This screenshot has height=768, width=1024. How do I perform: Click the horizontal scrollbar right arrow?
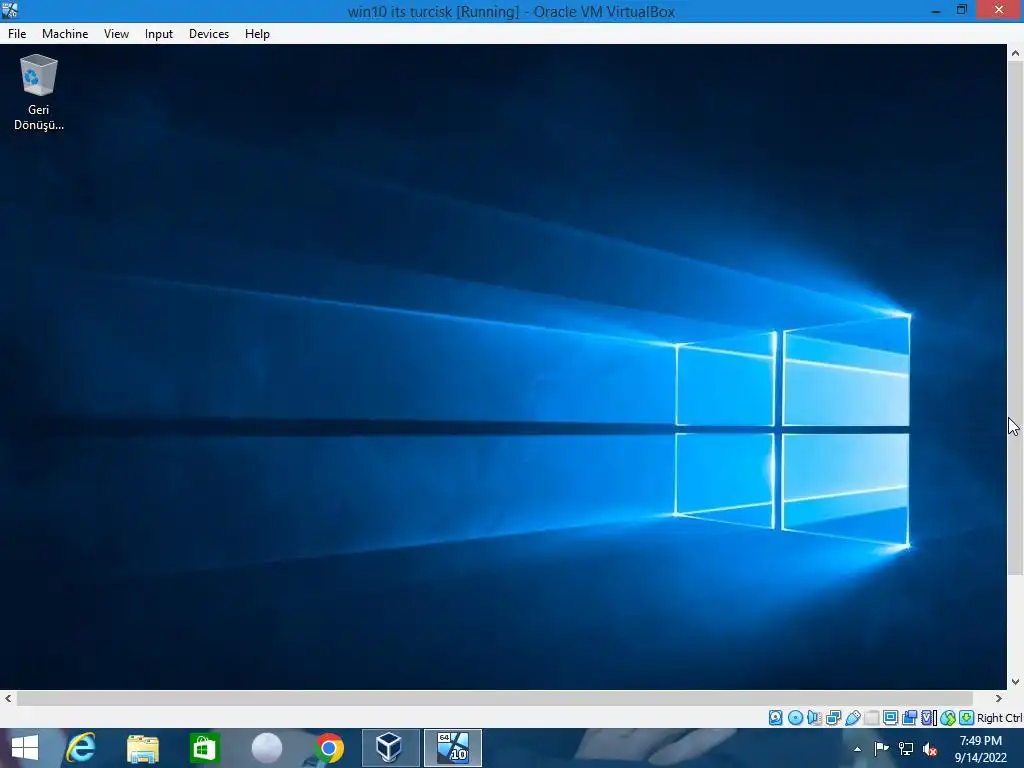pyautogui.click(x=999, y=698)
